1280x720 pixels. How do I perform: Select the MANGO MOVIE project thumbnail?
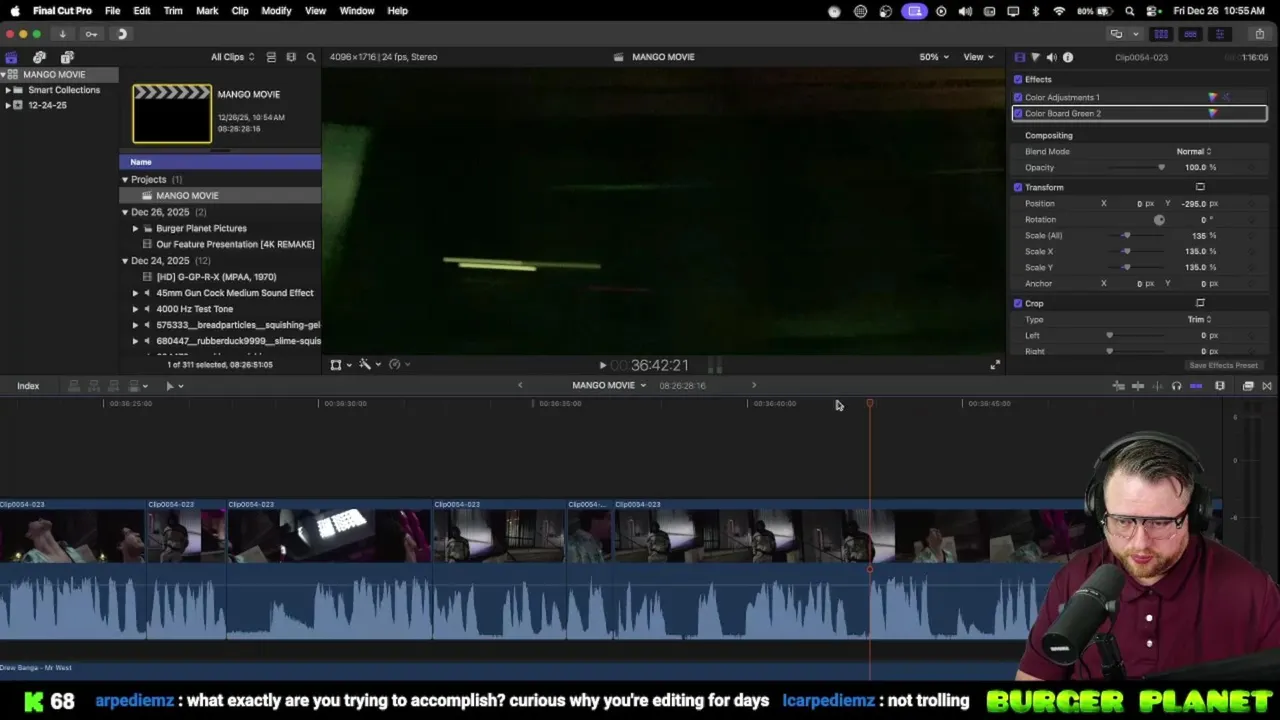coord(172,113)
